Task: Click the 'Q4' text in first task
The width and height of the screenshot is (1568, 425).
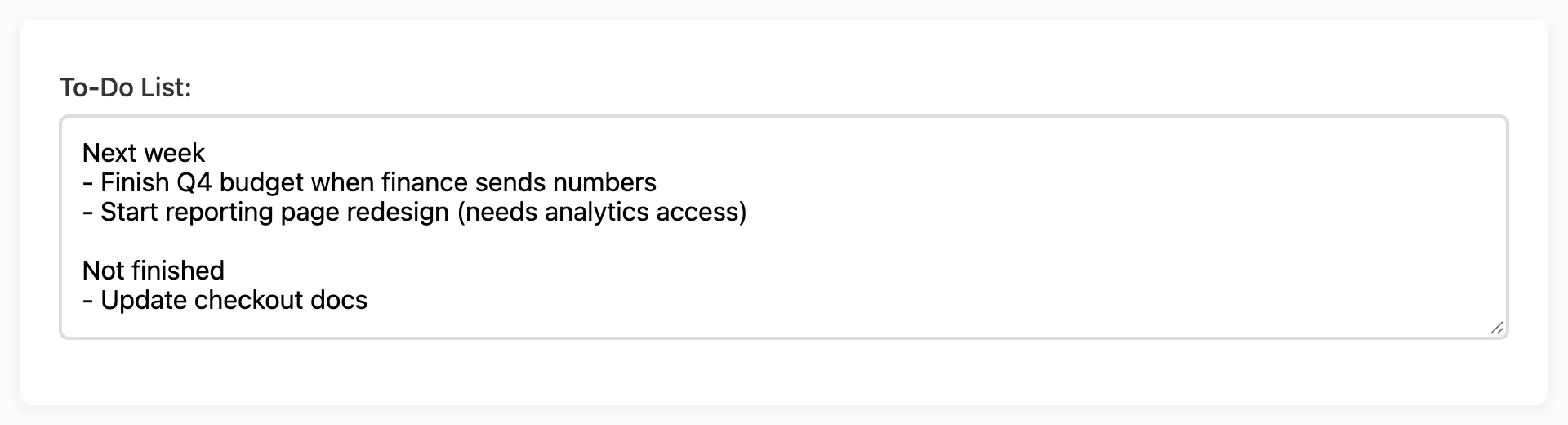Action: click(194, 182)
